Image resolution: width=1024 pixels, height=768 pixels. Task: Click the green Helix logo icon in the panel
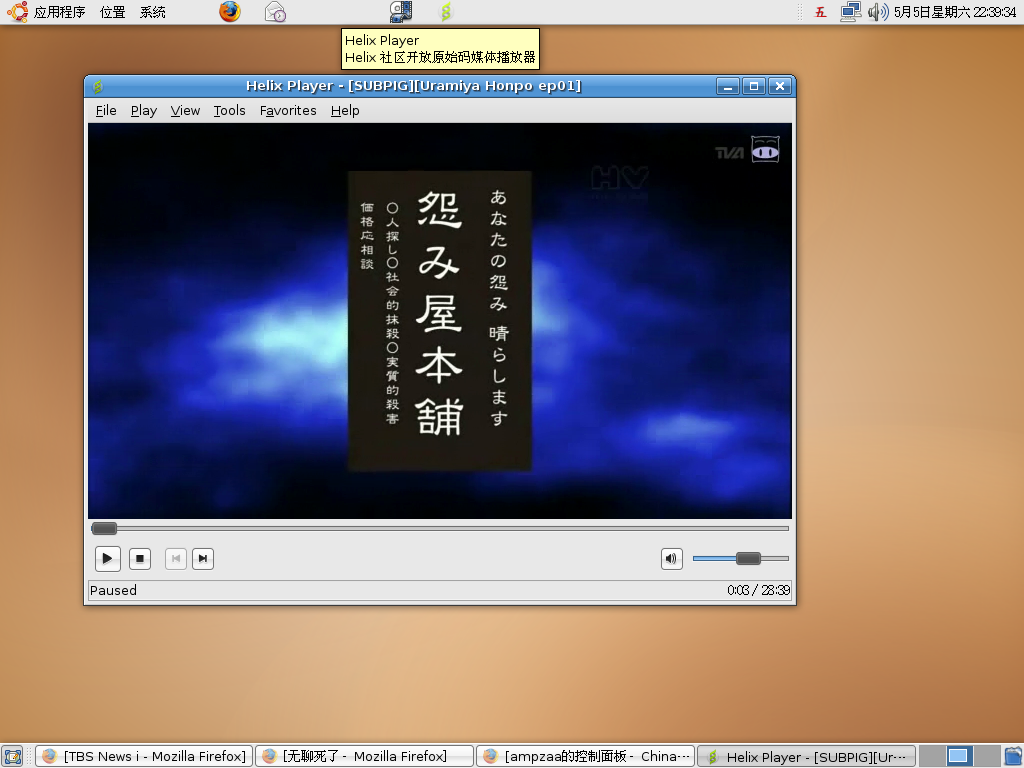click(x=445, y=12)
